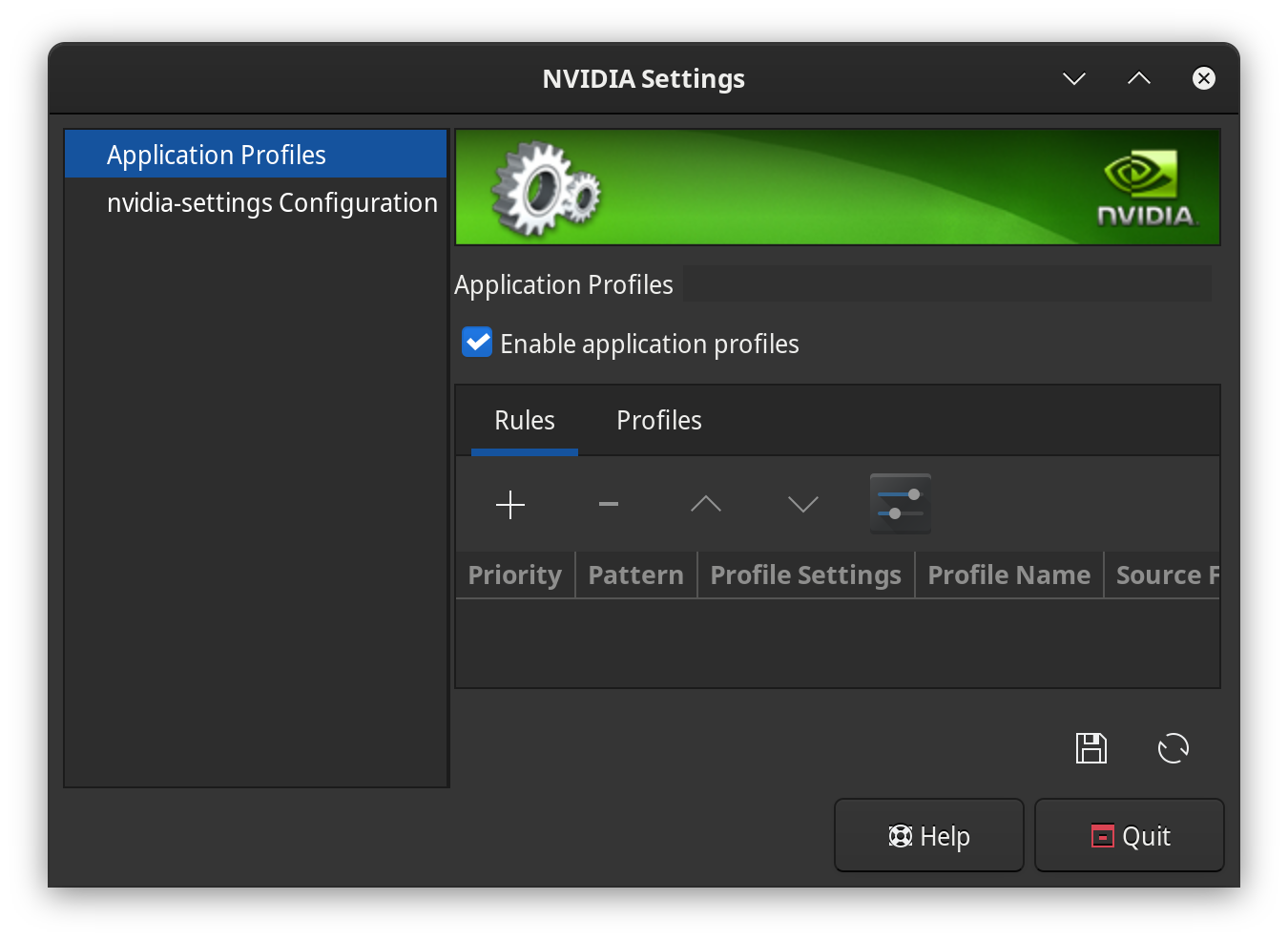The width and height of the screenshot is (1288, 941).
Task: Click the add rule plus icon
Action: (x=510, y=504)
